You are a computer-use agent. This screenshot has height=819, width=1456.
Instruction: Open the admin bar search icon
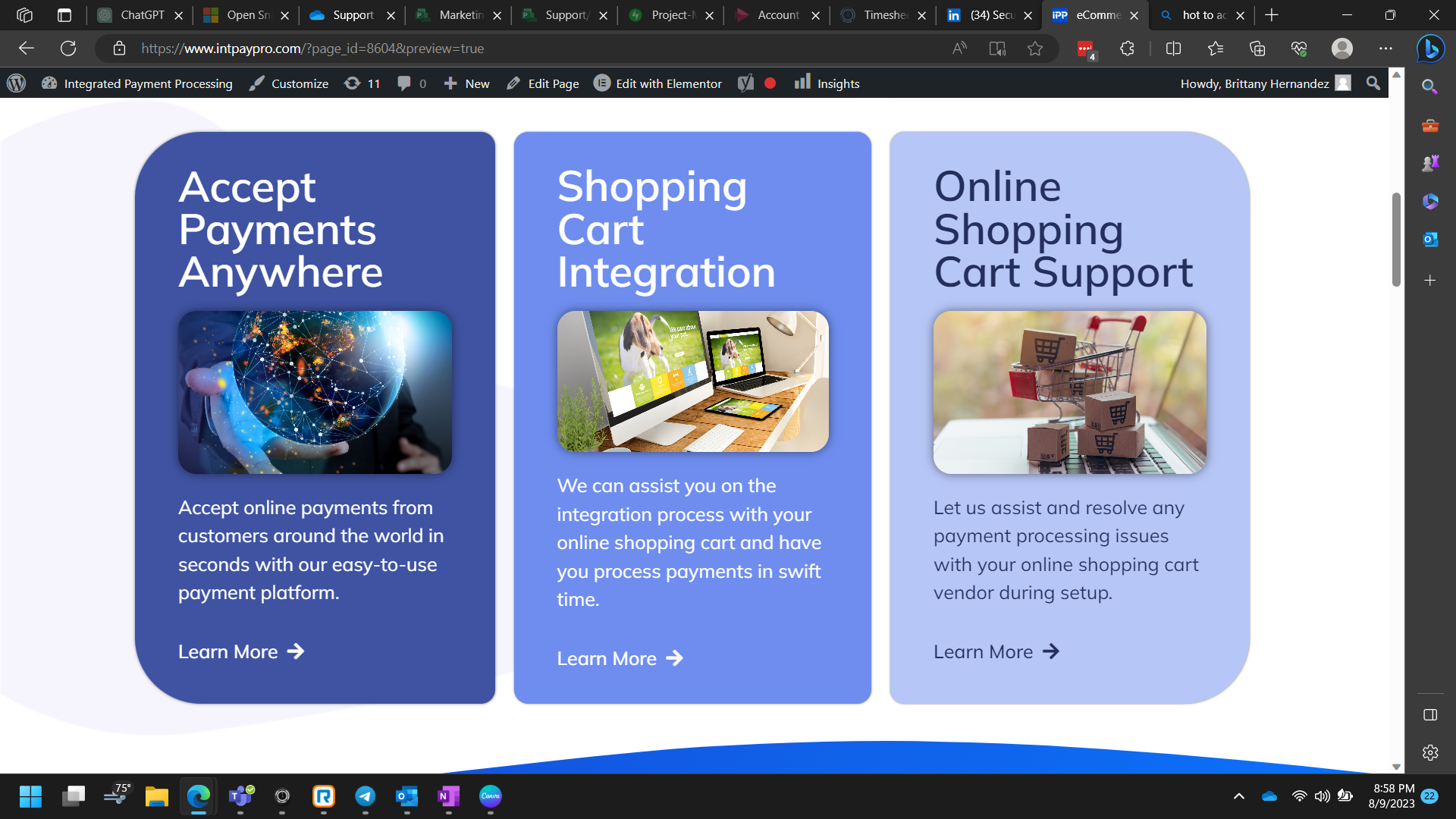pos(1373,83)
